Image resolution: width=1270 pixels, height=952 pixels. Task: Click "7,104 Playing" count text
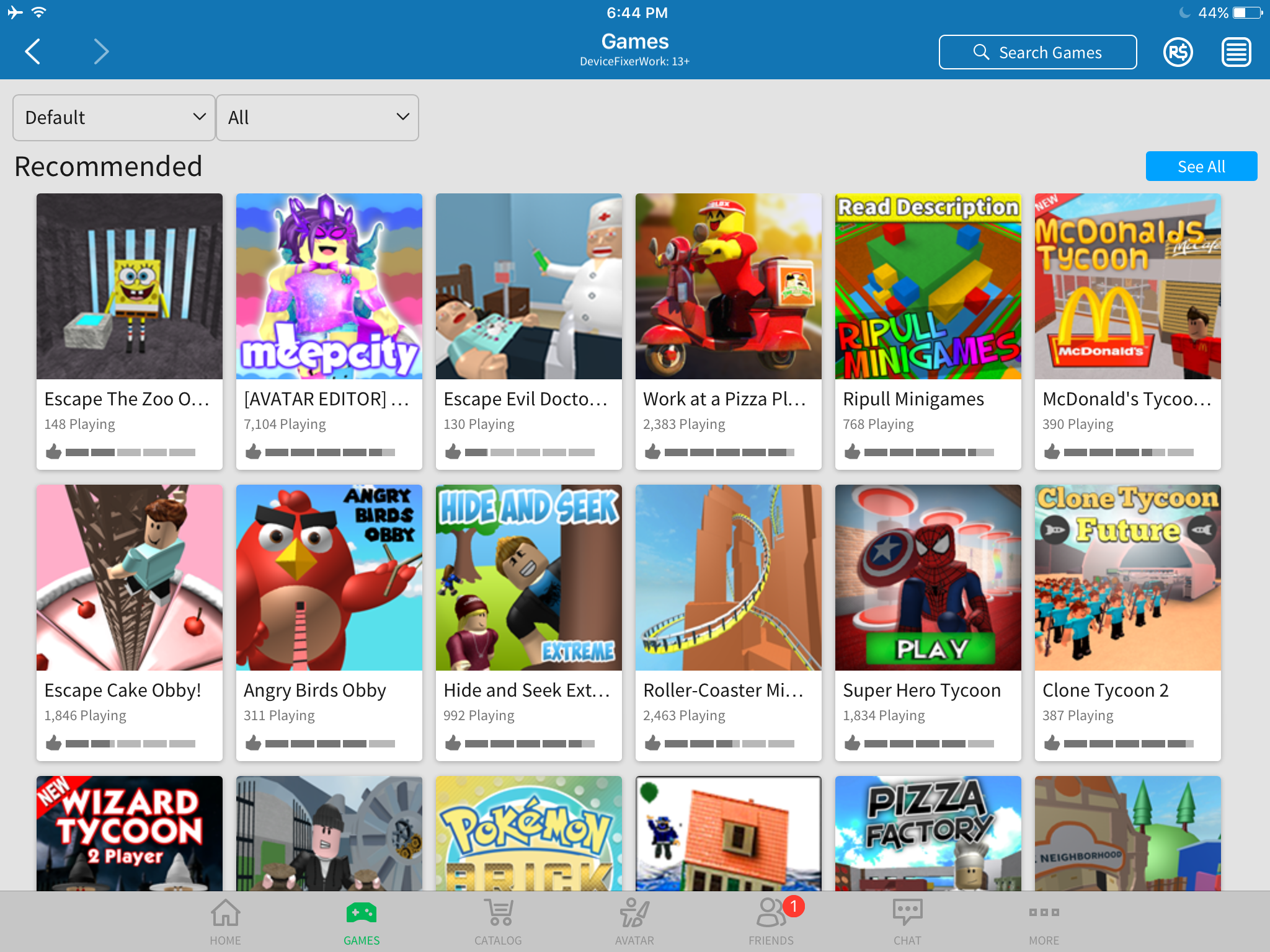[x=285, y=425]
